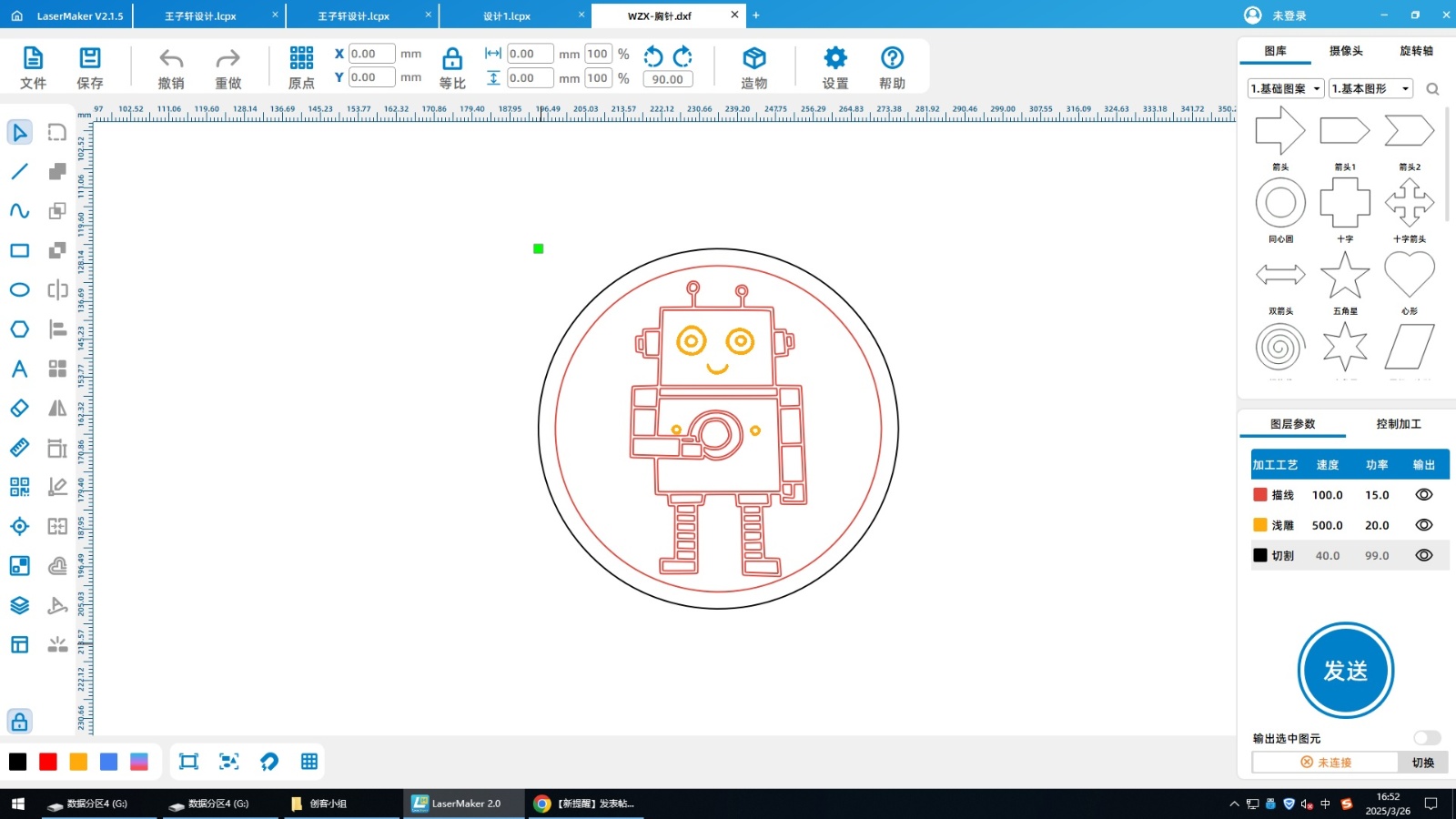Click the QR code generator tool

click(x=19, y=487)
